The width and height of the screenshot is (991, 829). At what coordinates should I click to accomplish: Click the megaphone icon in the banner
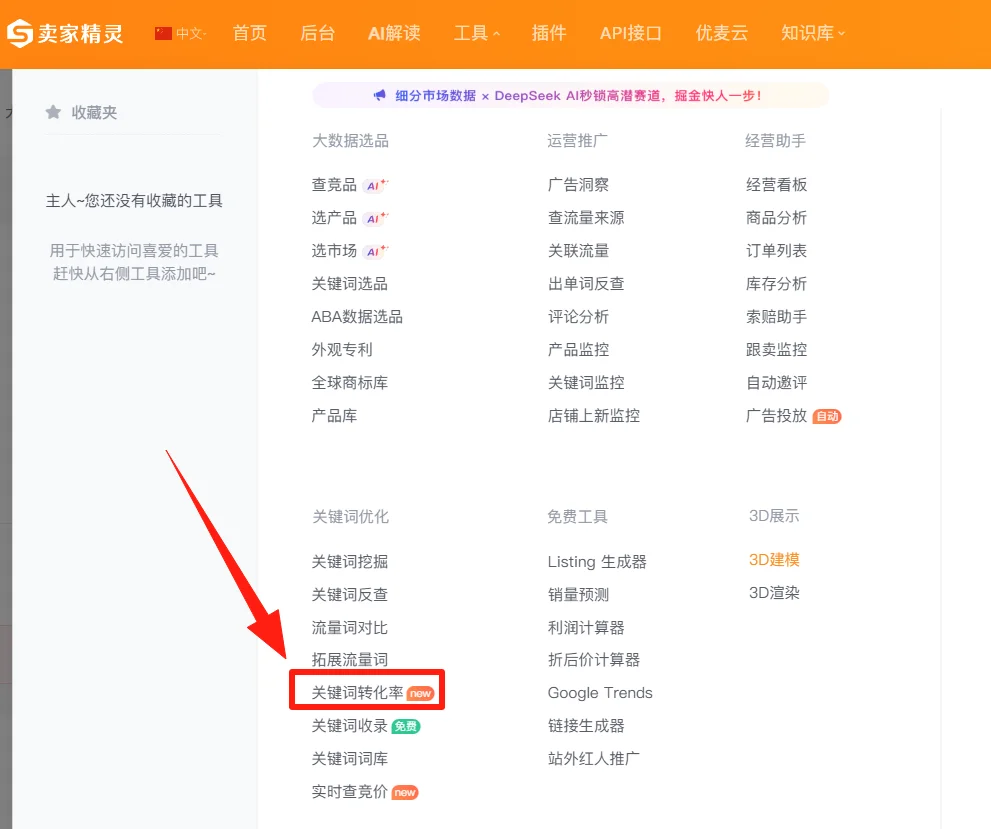(379, 95)
